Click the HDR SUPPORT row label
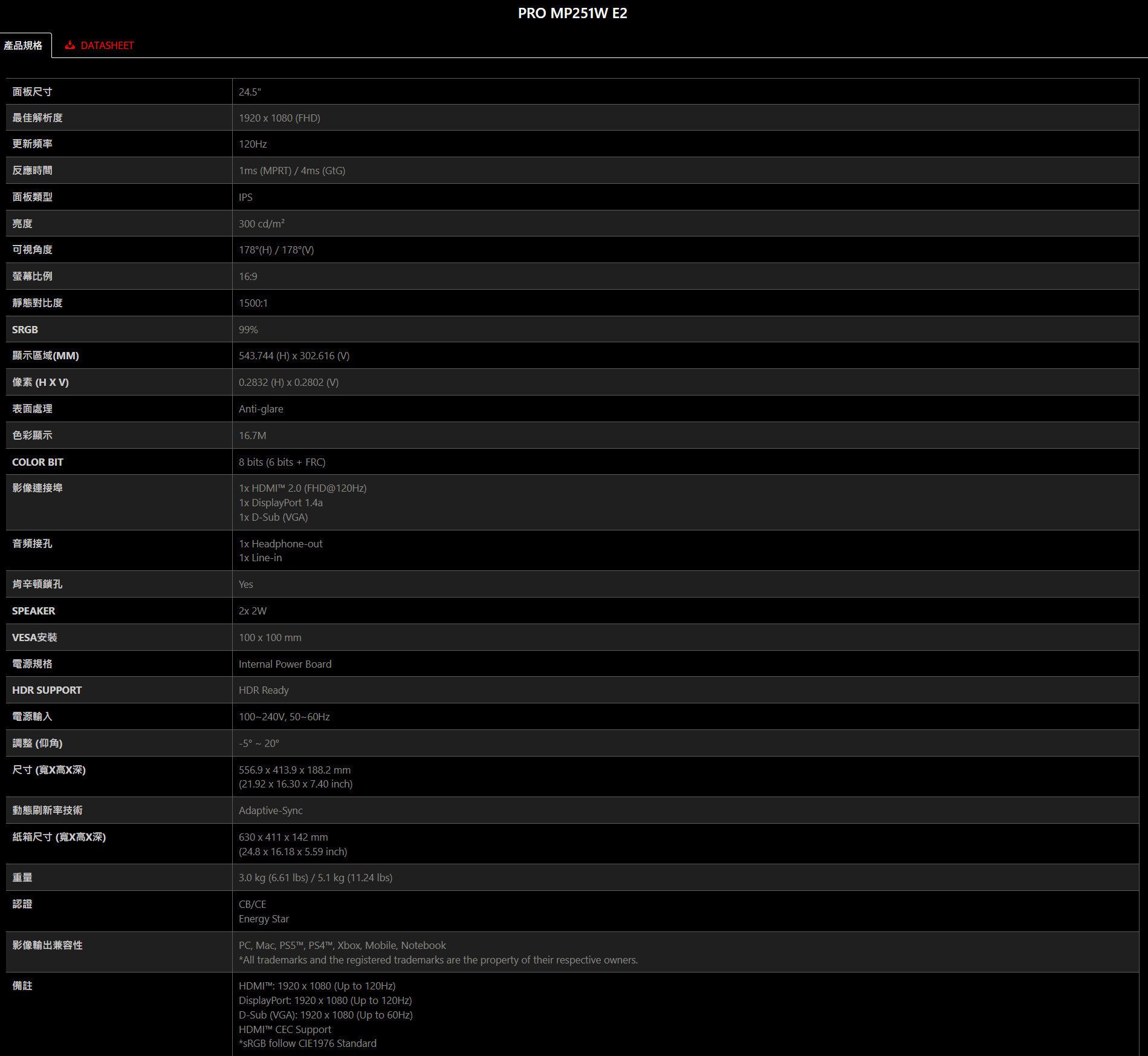This screenshot has width=1148, height=1056. coord(47,690)
